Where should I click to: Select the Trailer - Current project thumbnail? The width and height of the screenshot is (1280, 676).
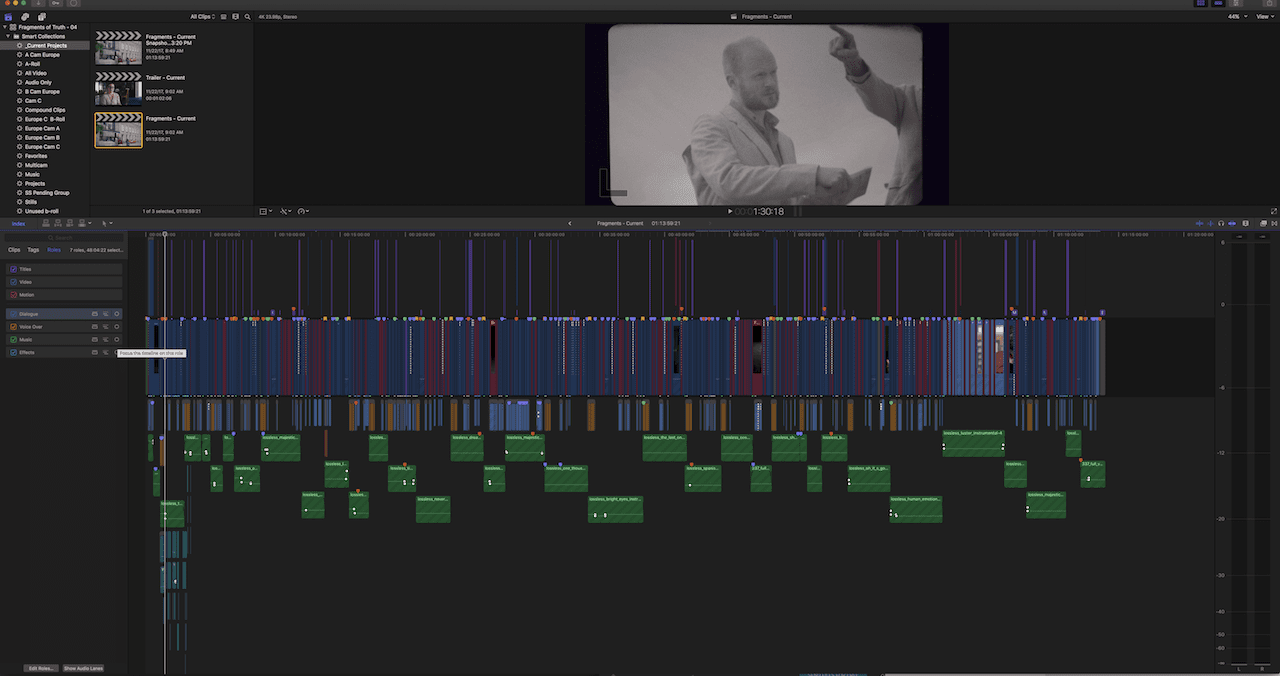click(118, 92)
